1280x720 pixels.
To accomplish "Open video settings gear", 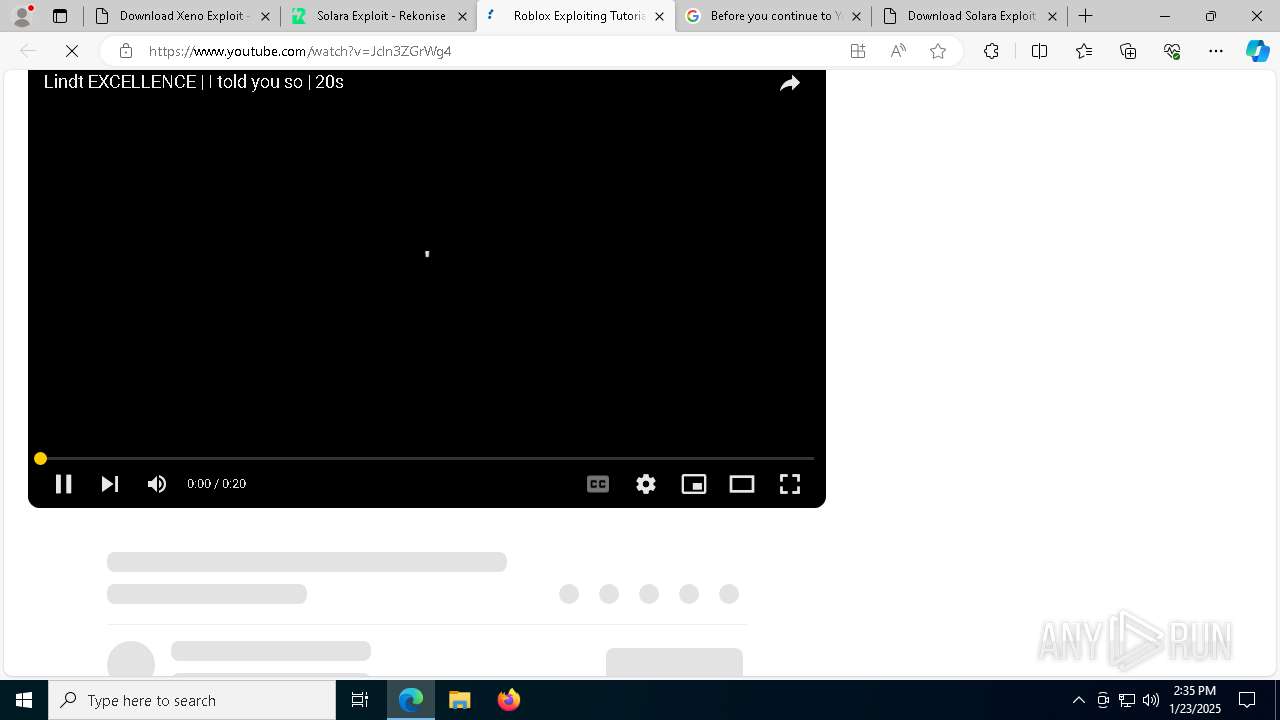I will [x=646, y=484].
